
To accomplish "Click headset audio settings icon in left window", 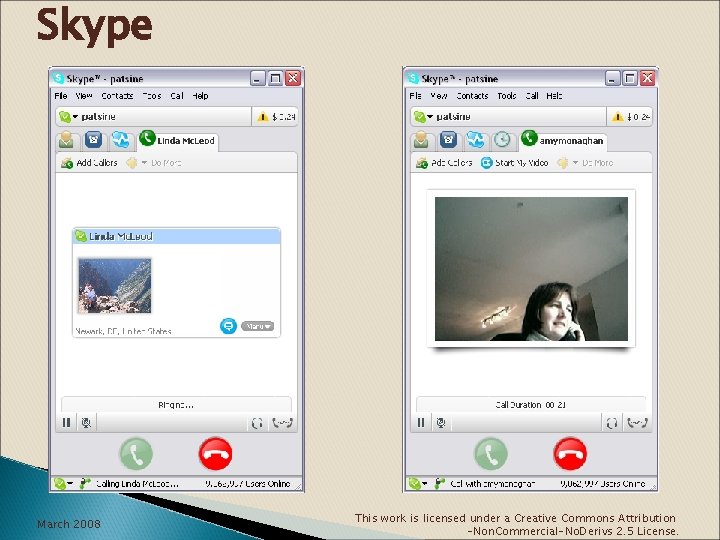I will pos(257,423).
